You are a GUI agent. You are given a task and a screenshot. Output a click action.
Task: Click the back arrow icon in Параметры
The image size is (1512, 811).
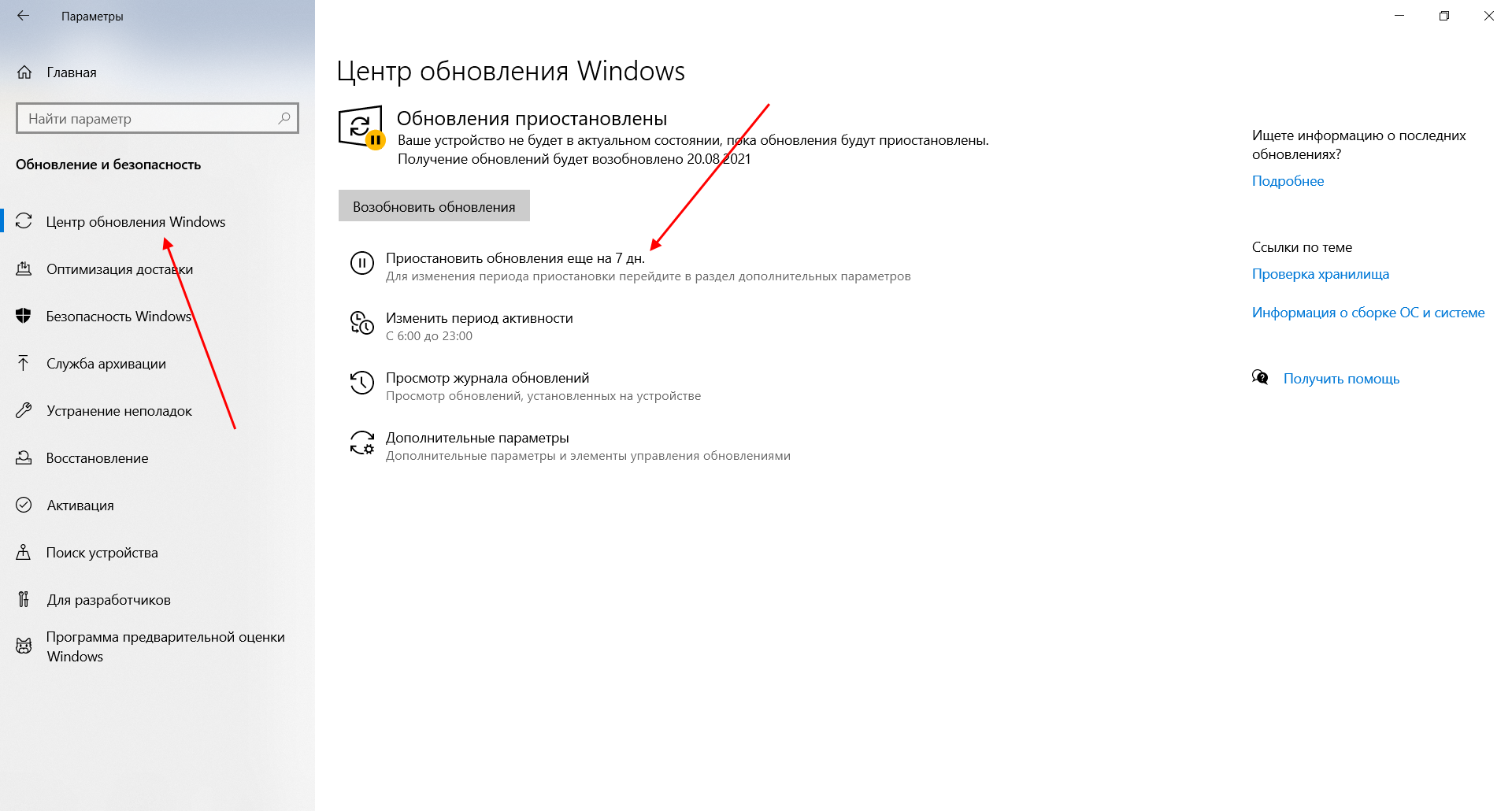[23, 16]
